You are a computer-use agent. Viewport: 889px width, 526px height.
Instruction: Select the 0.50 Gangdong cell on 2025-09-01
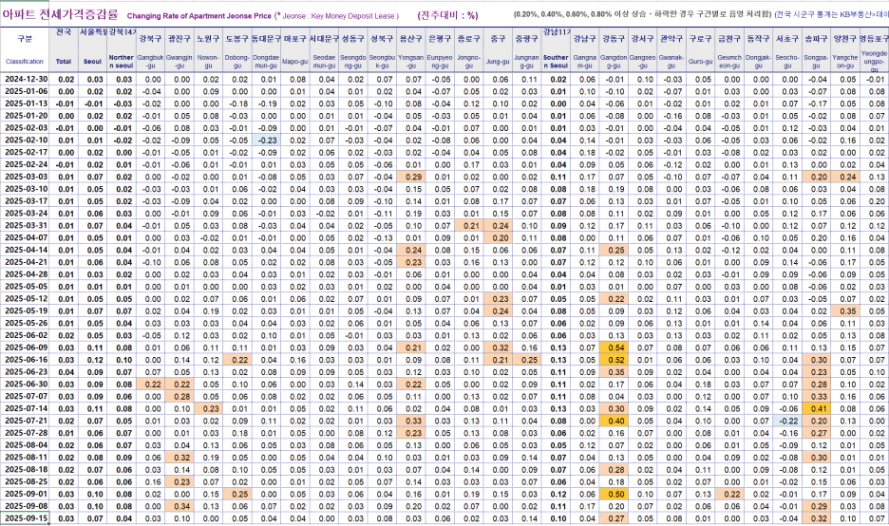pos(613,494)
